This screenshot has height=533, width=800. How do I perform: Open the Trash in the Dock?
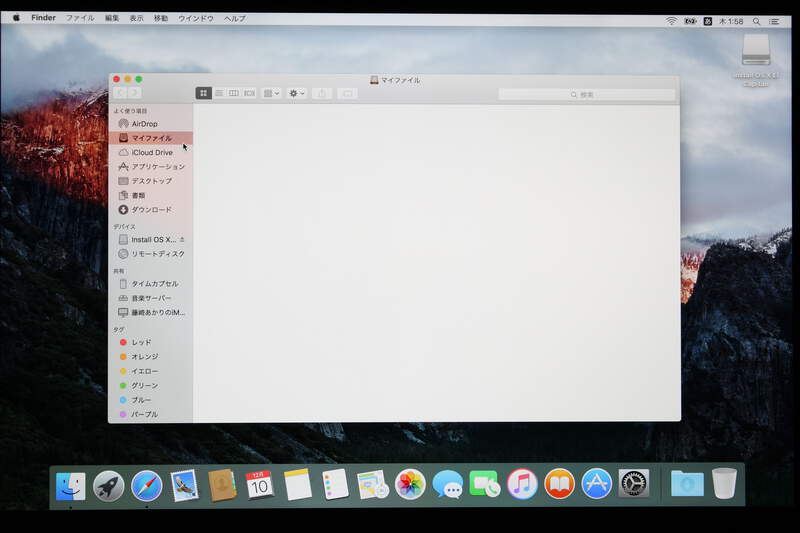(724, 484)
